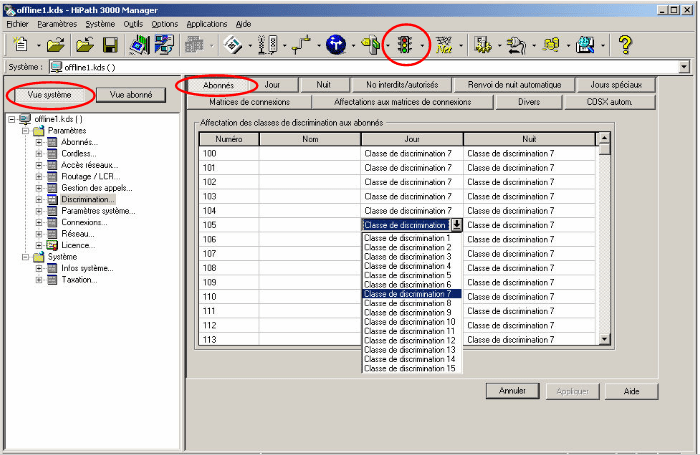Click the greyed building blocks toolbar icon

coord(194,45)
